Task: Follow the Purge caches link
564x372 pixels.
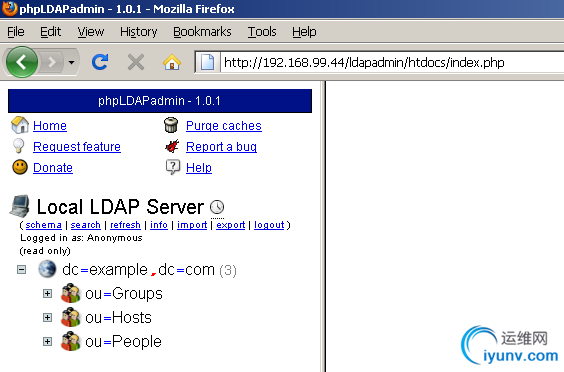Action: (x=224, y=126)
